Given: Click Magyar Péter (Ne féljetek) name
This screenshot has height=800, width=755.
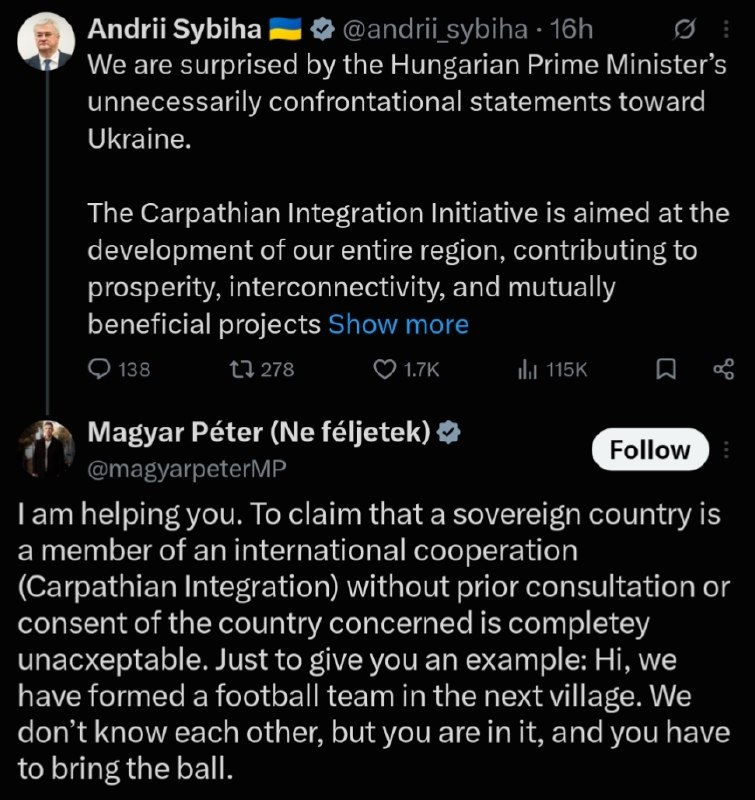Looking at the screenshot, I should [x=259, y=433].
